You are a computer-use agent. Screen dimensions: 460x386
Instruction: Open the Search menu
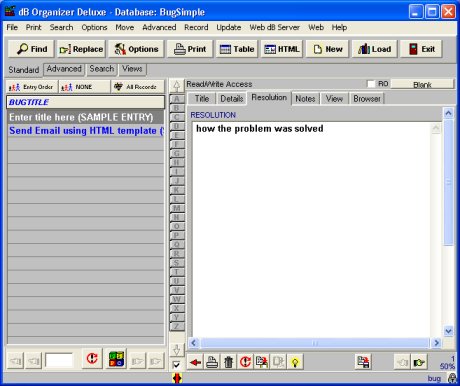(61, 27)
